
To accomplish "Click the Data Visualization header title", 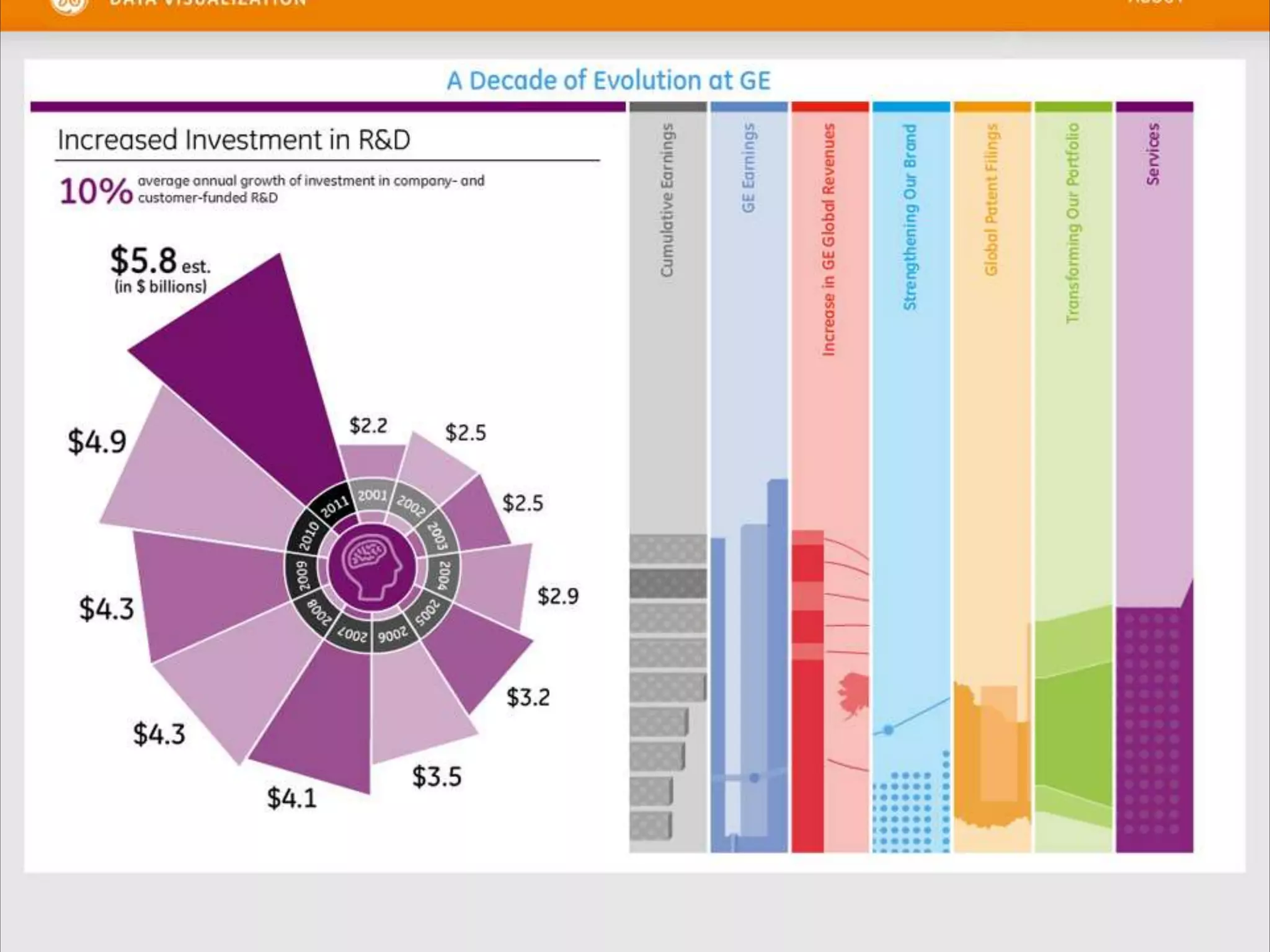I will tap(208, 4).
